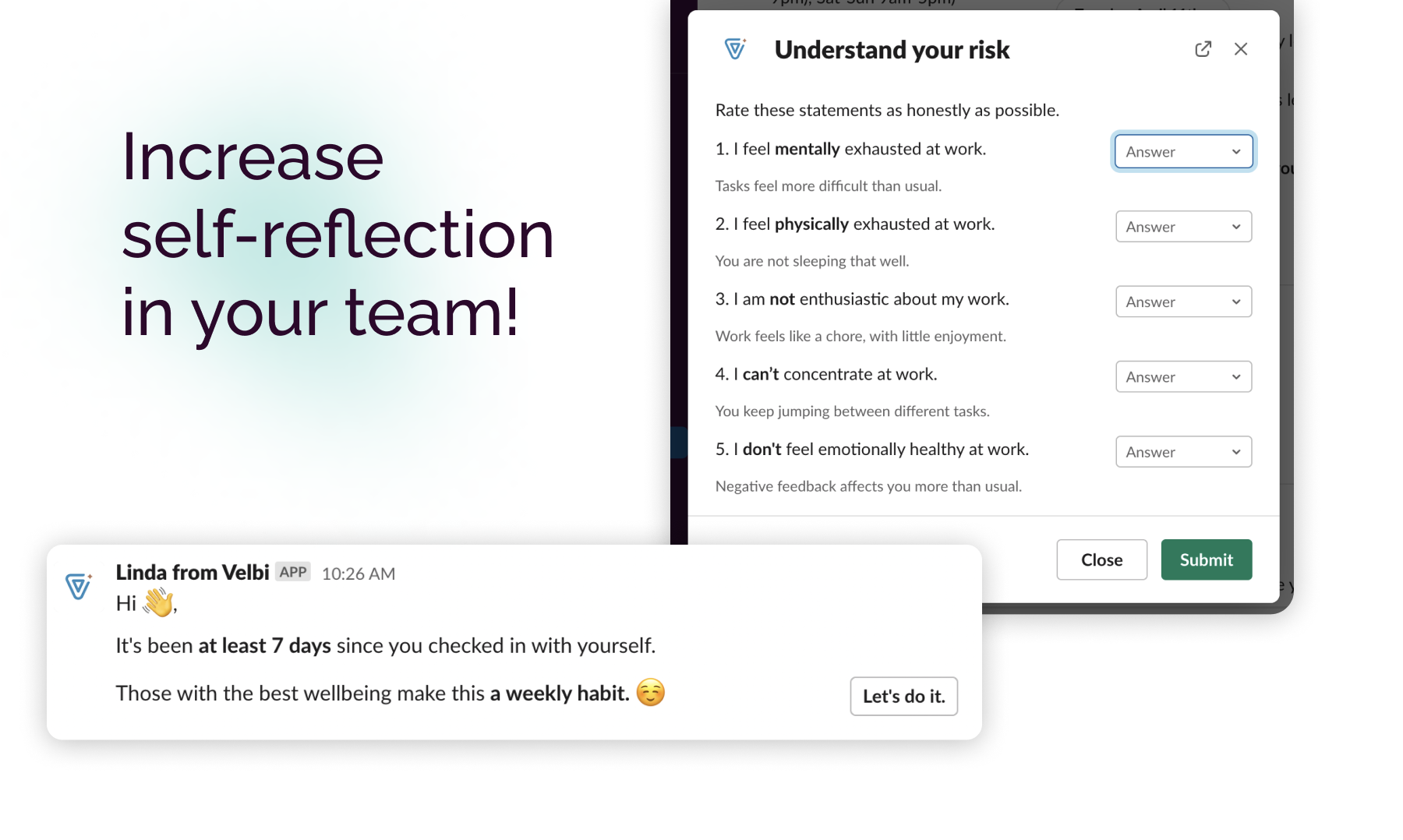Open the Answer dropdown for physically exhausted

click(1183, 227)
